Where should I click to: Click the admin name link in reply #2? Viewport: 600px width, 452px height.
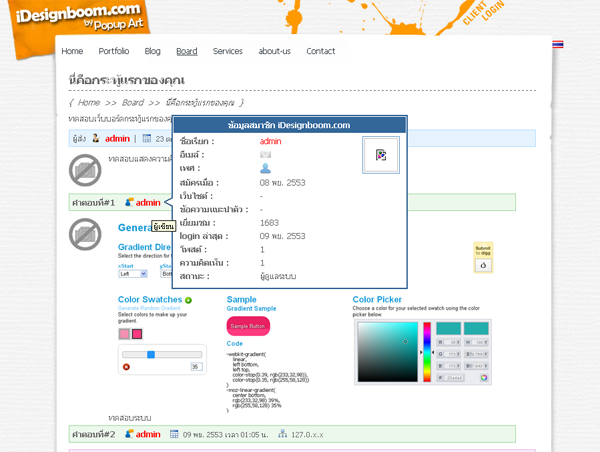point(148,434)
